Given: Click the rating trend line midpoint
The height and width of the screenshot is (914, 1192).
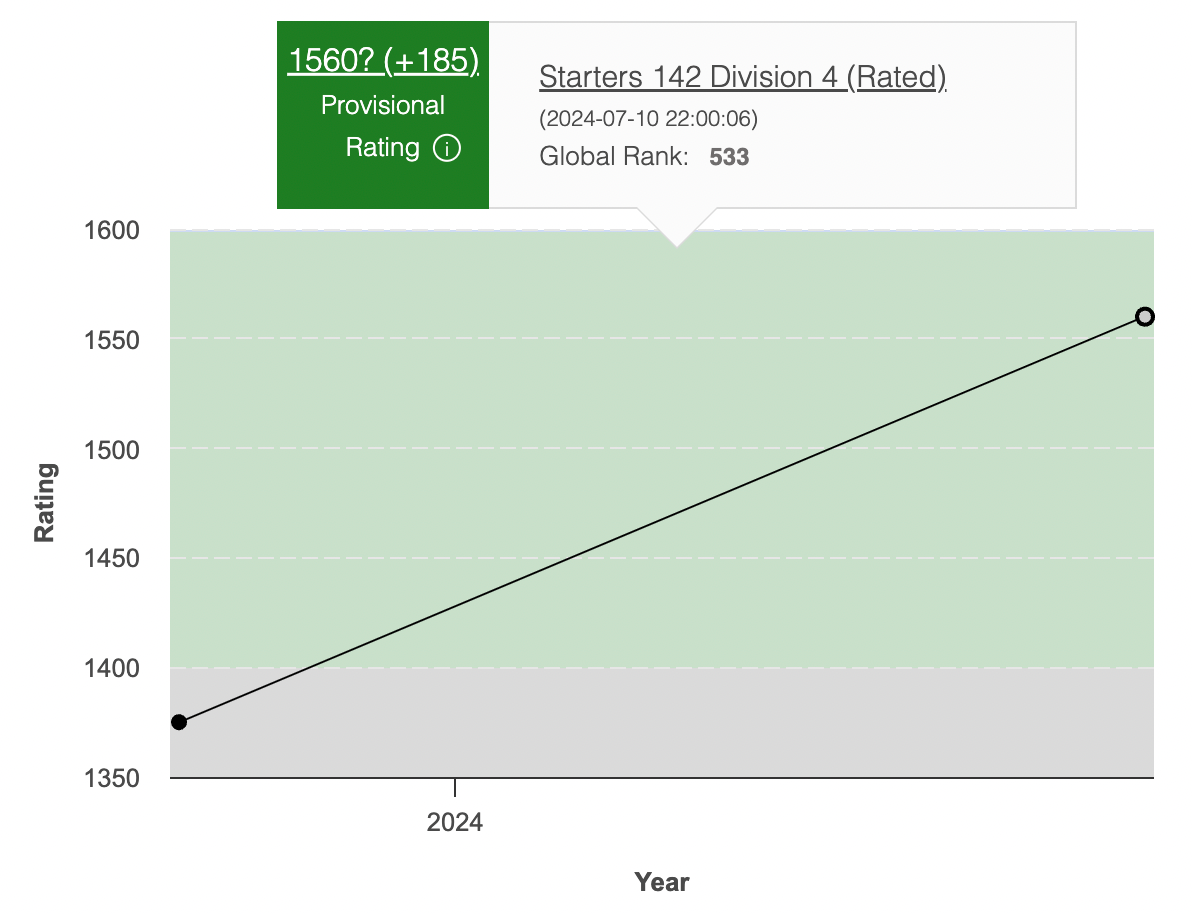Looking at the screenshot, I should 661,519.
